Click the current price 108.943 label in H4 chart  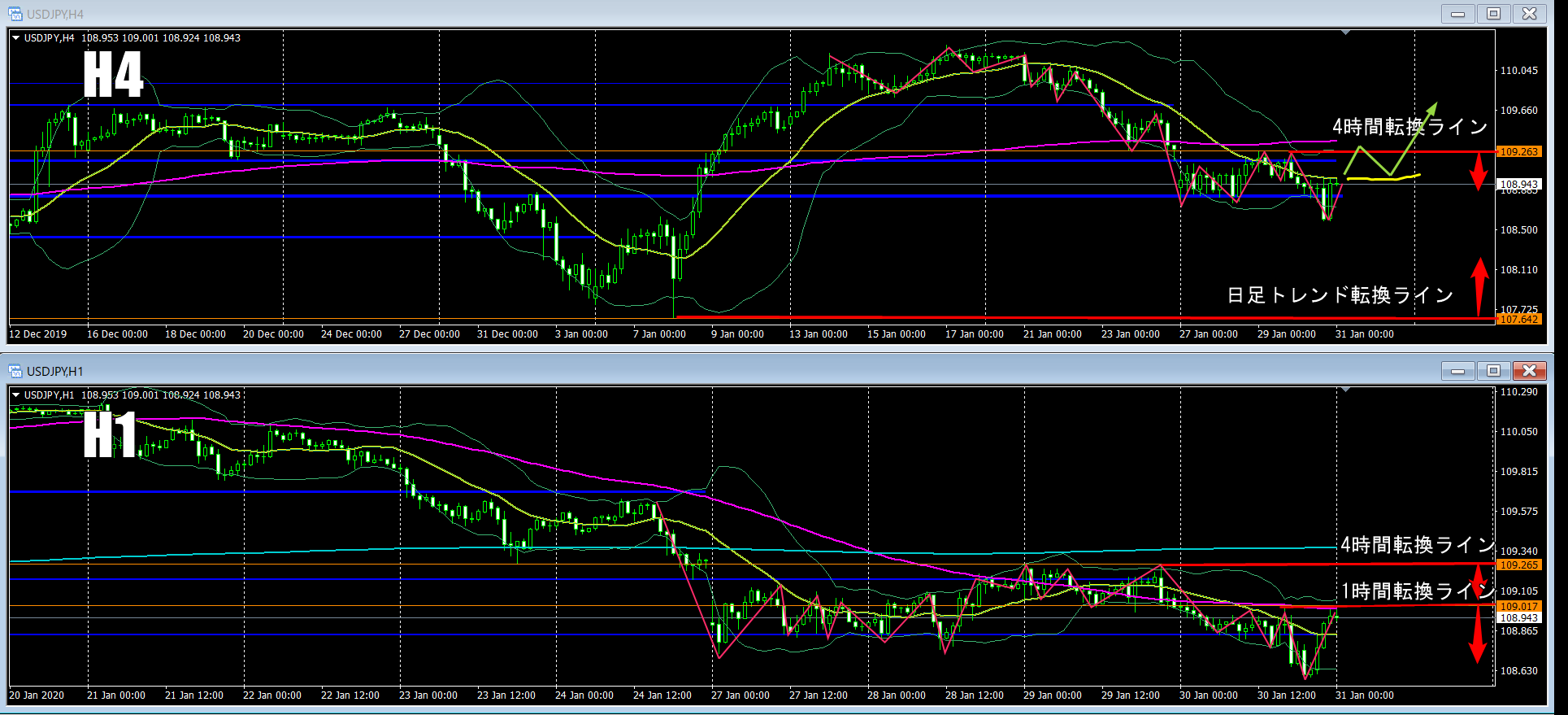pyautogui.click(x=1518, y=185)
